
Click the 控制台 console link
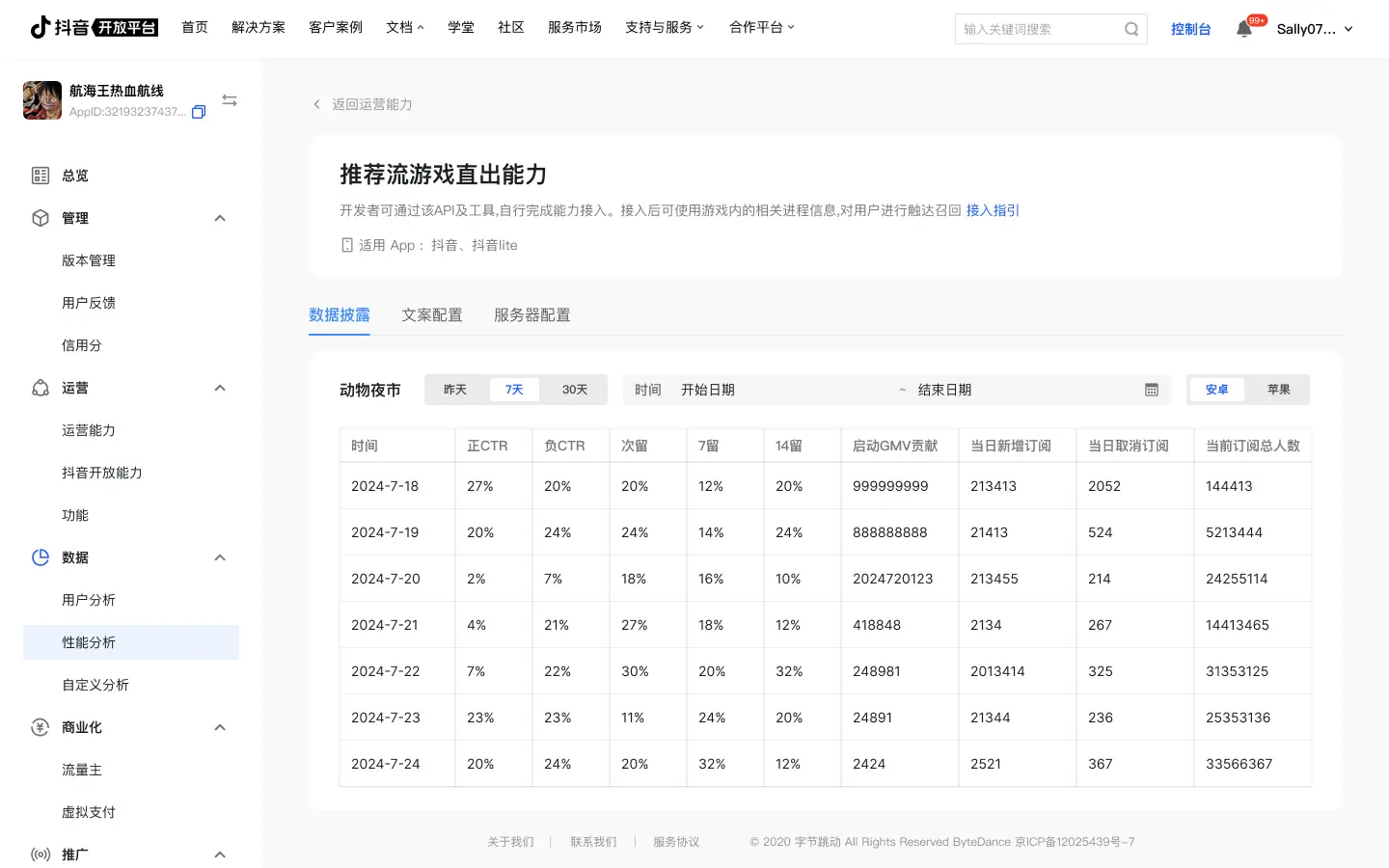[x=1190, y=29]
